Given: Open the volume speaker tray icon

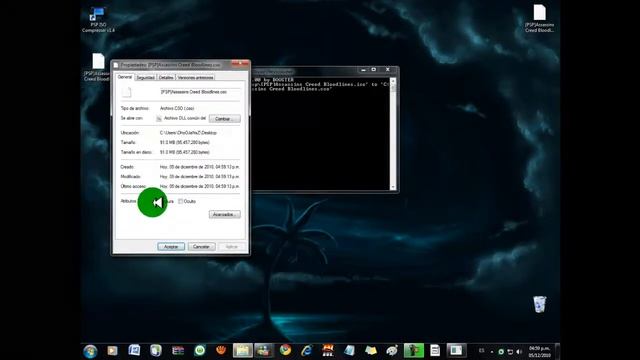Looking at the screenshot, I should point(519,351).
